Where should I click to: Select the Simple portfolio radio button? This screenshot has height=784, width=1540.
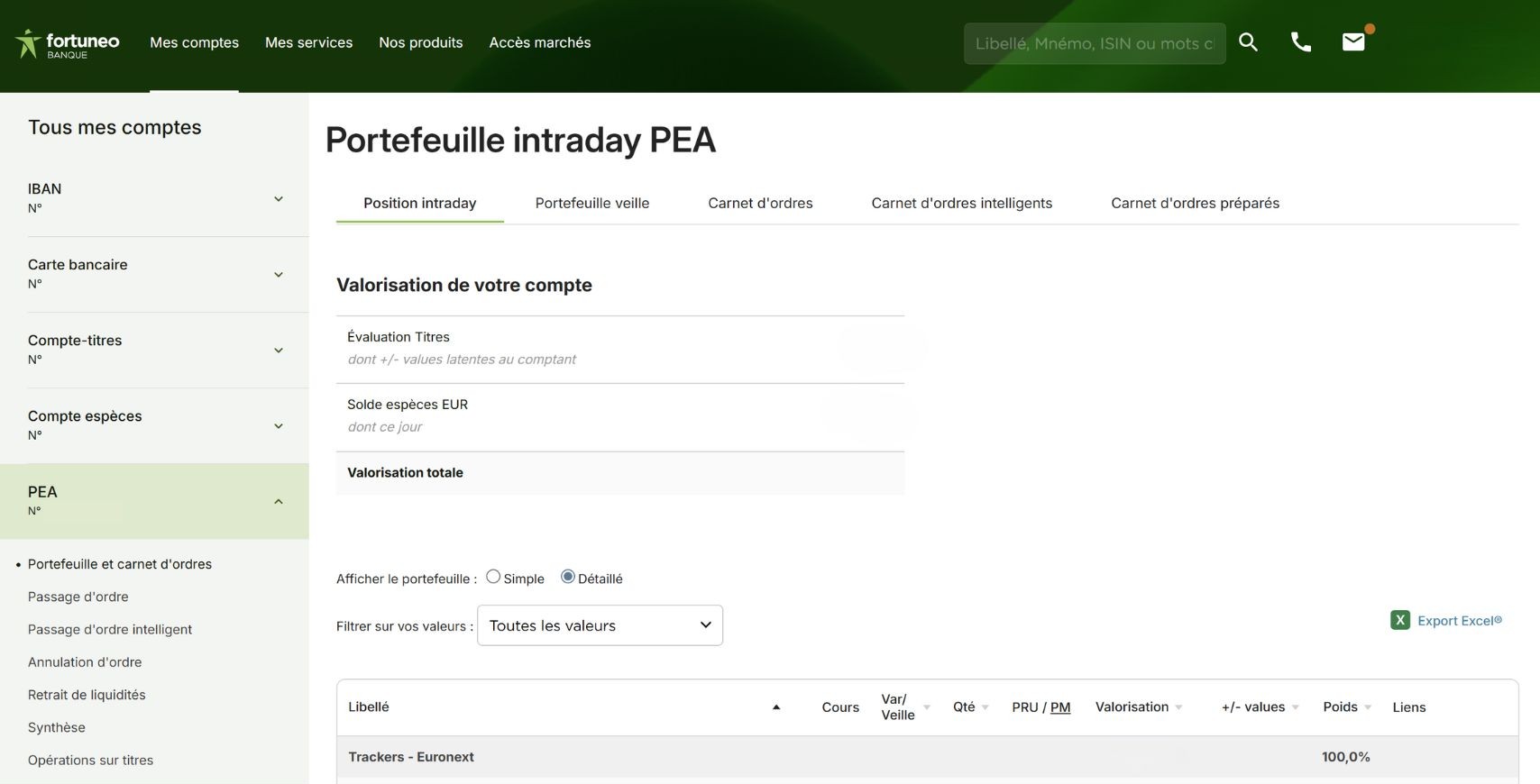(493, 577)
